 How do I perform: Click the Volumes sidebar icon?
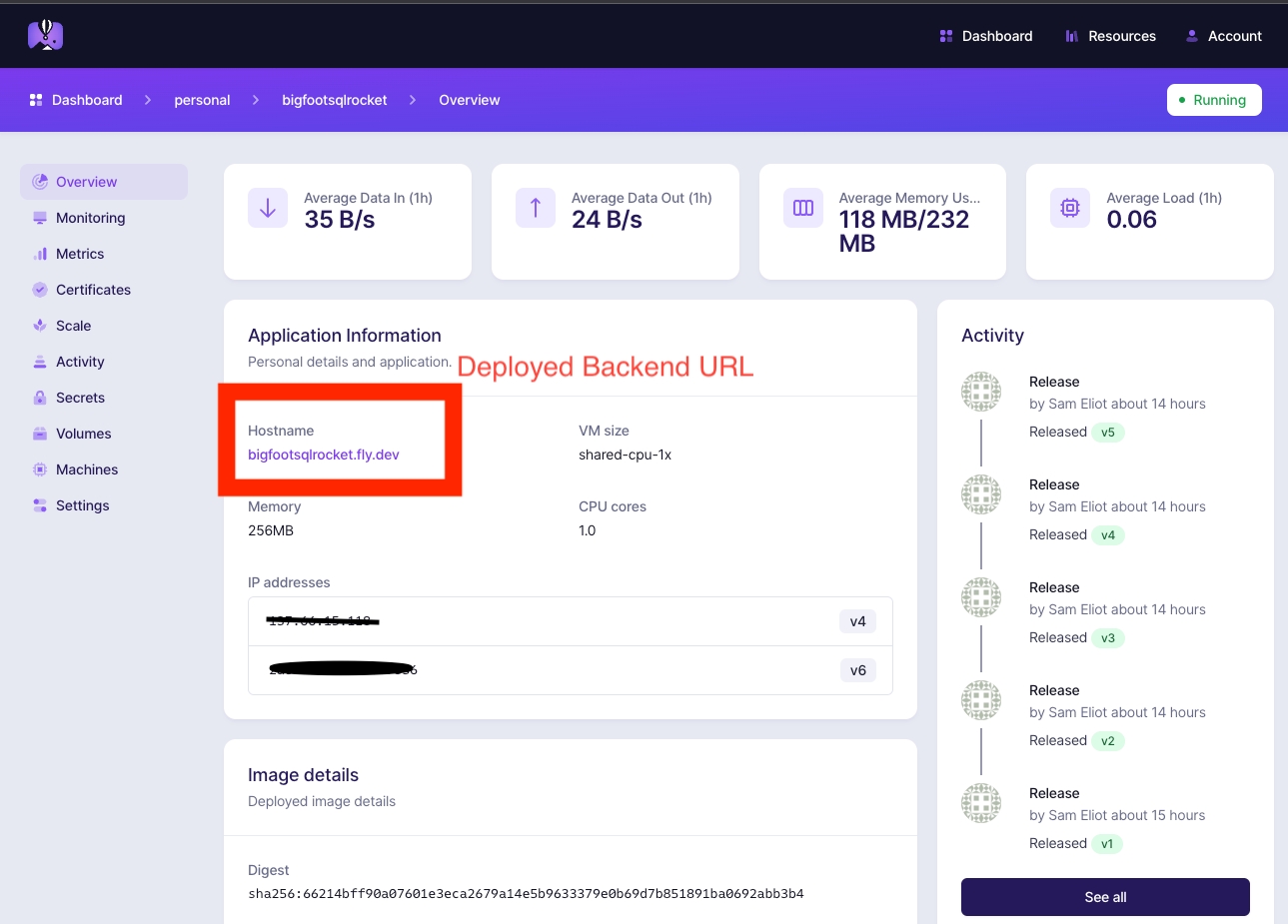click(x=40, y=434)
